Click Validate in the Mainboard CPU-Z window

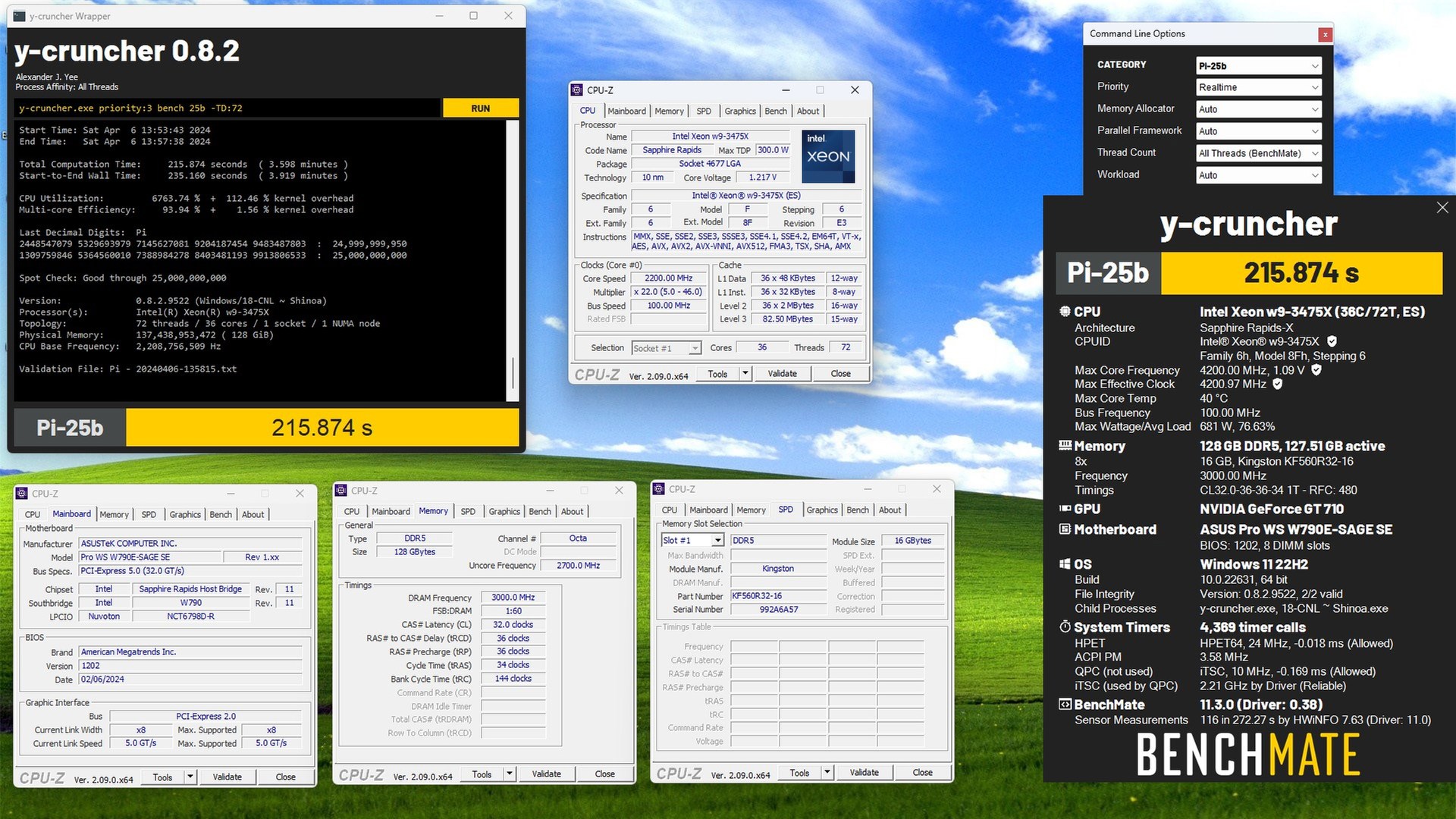coord(227,777)
